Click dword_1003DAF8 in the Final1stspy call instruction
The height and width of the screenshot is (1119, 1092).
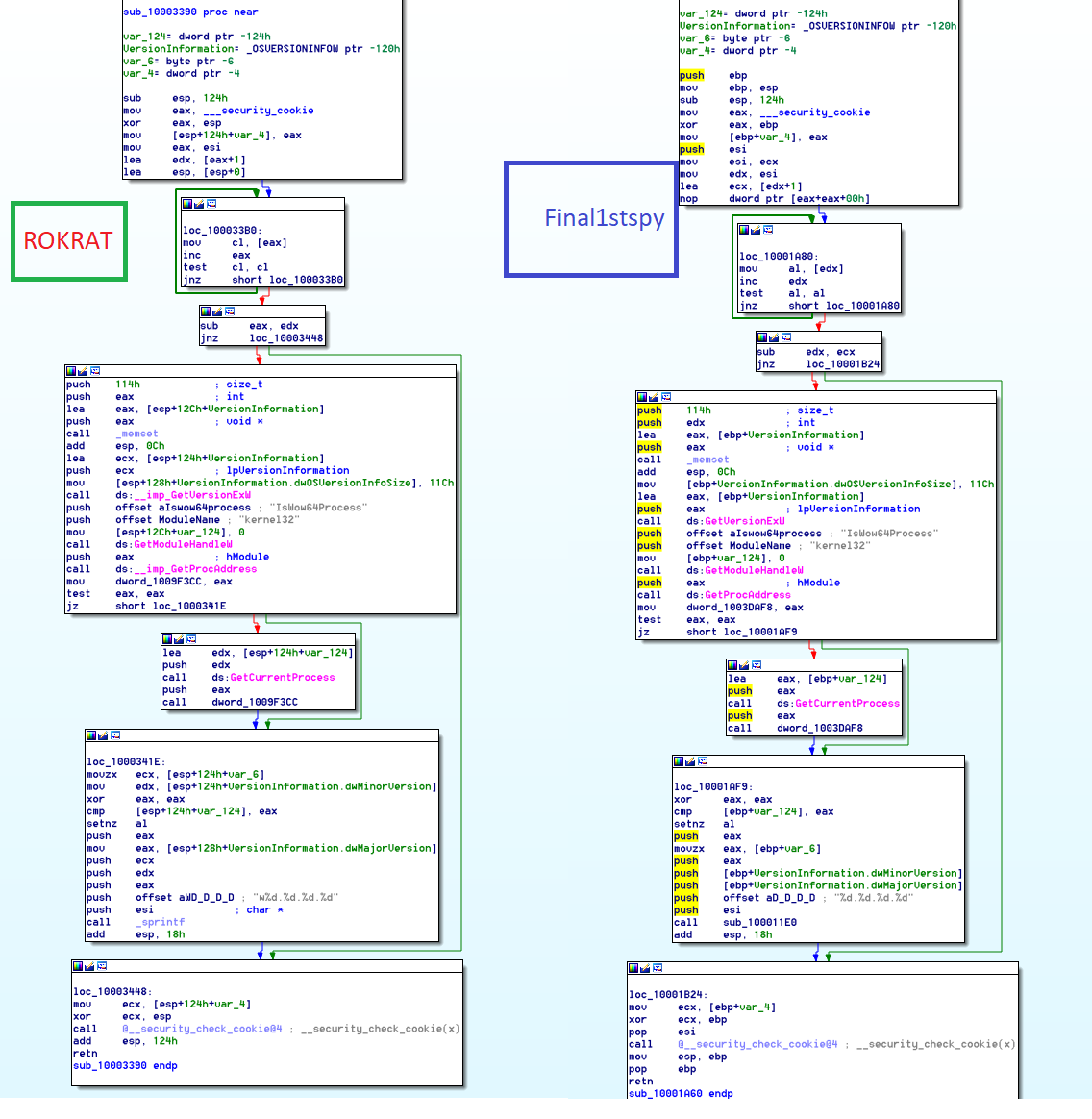pos(819,728)
